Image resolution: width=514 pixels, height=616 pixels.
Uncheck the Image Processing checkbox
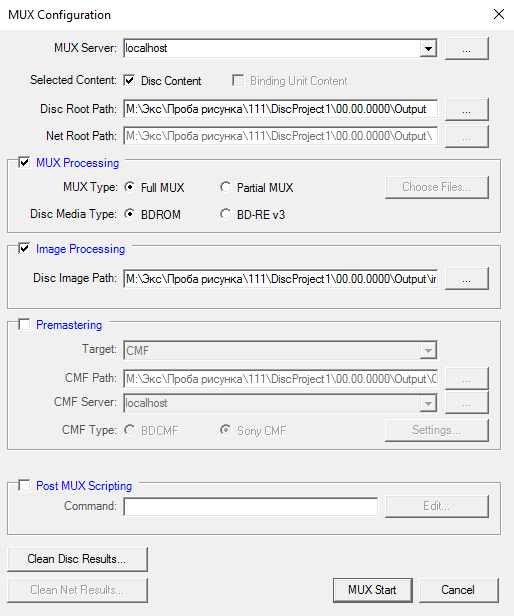24,248
